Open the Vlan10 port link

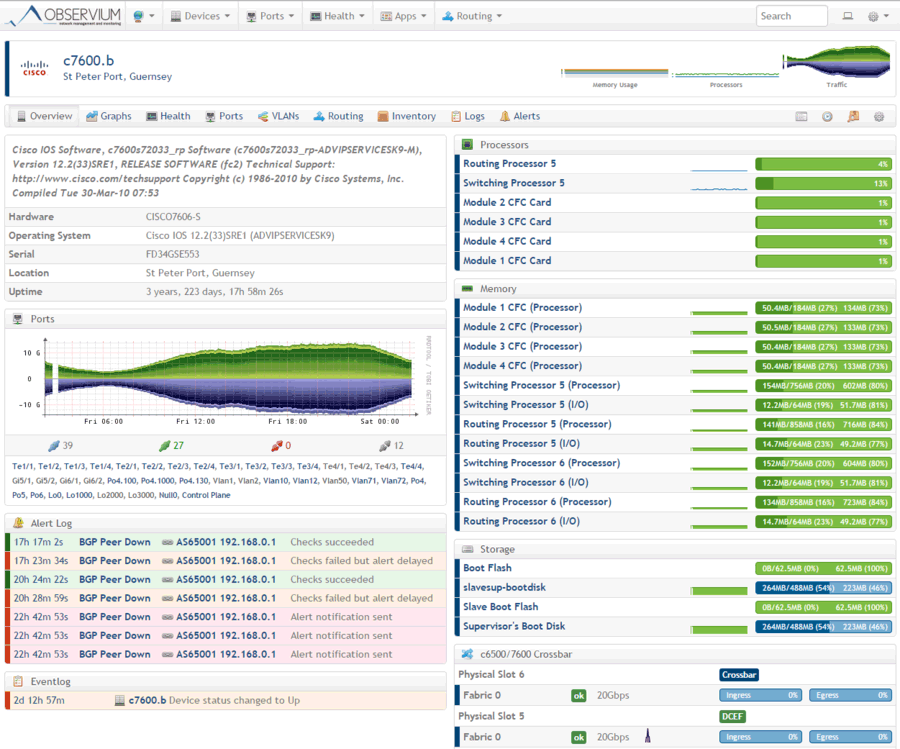(276, 480)
